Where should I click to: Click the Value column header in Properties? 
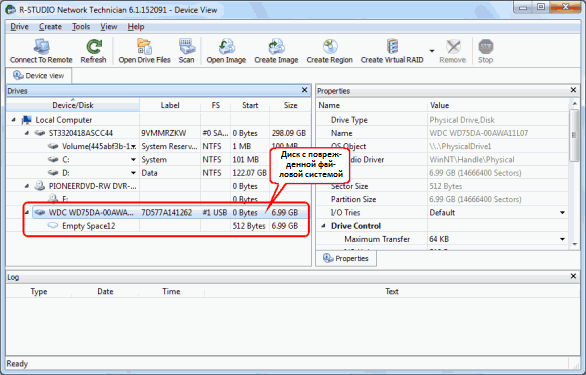pos(498,105)
